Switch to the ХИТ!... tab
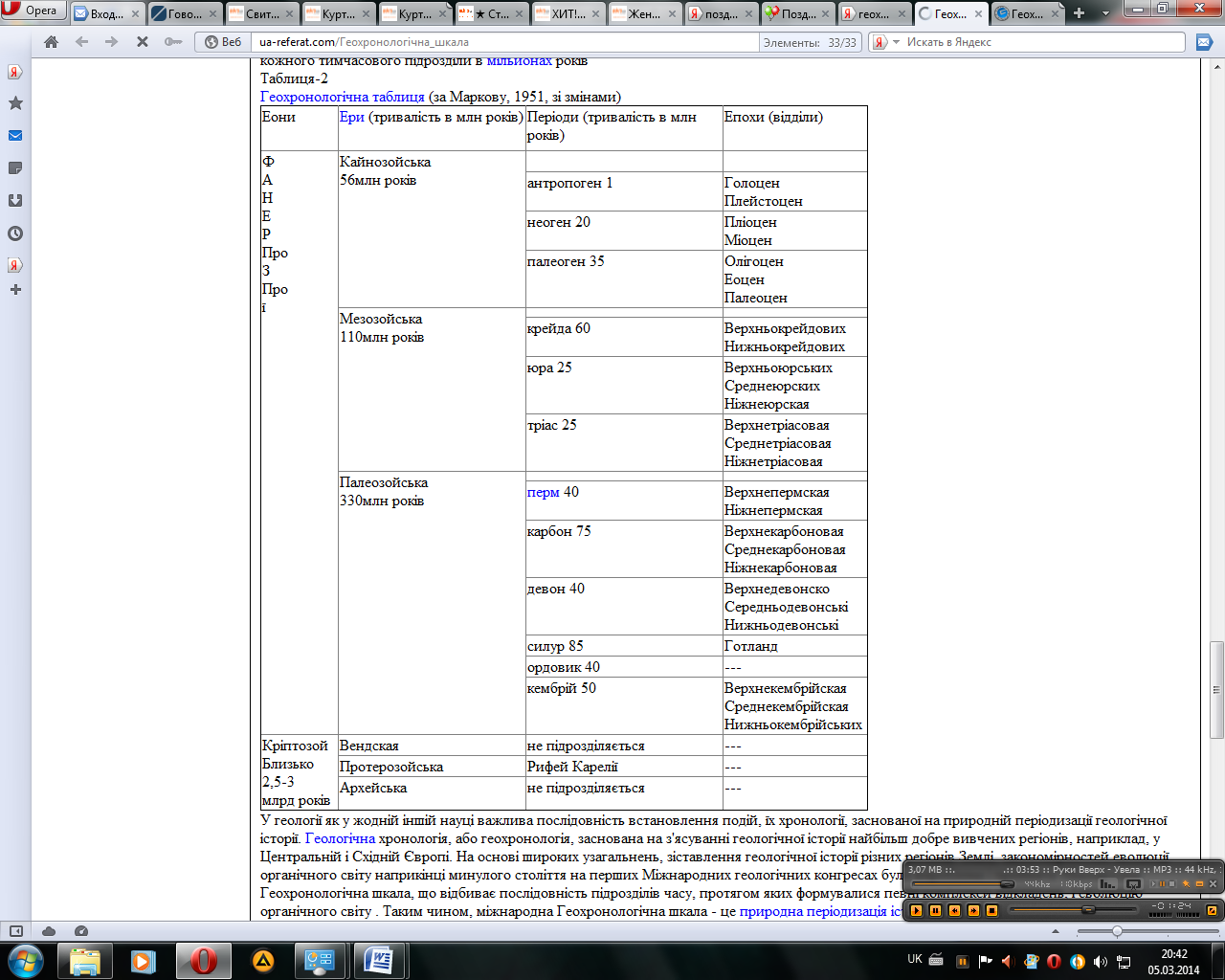Image resolution: width=1225 pixels, height=980 pixels. pos(568,14)
